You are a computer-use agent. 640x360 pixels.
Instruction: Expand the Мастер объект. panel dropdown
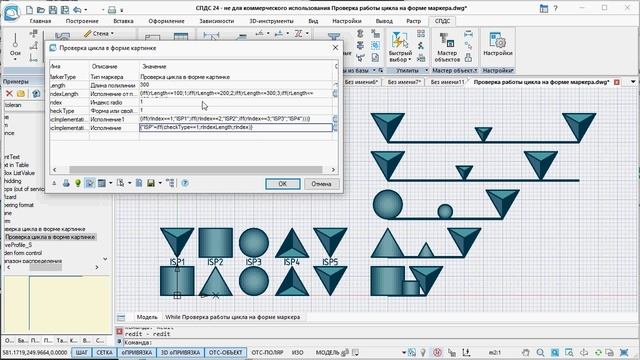click(x=475, y=70)
